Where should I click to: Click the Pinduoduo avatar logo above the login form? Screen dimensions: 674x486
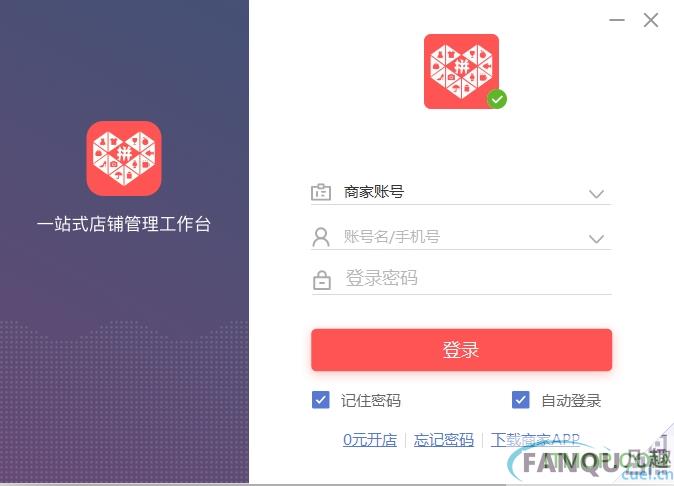pyautogui.click(x=461, y=71)
